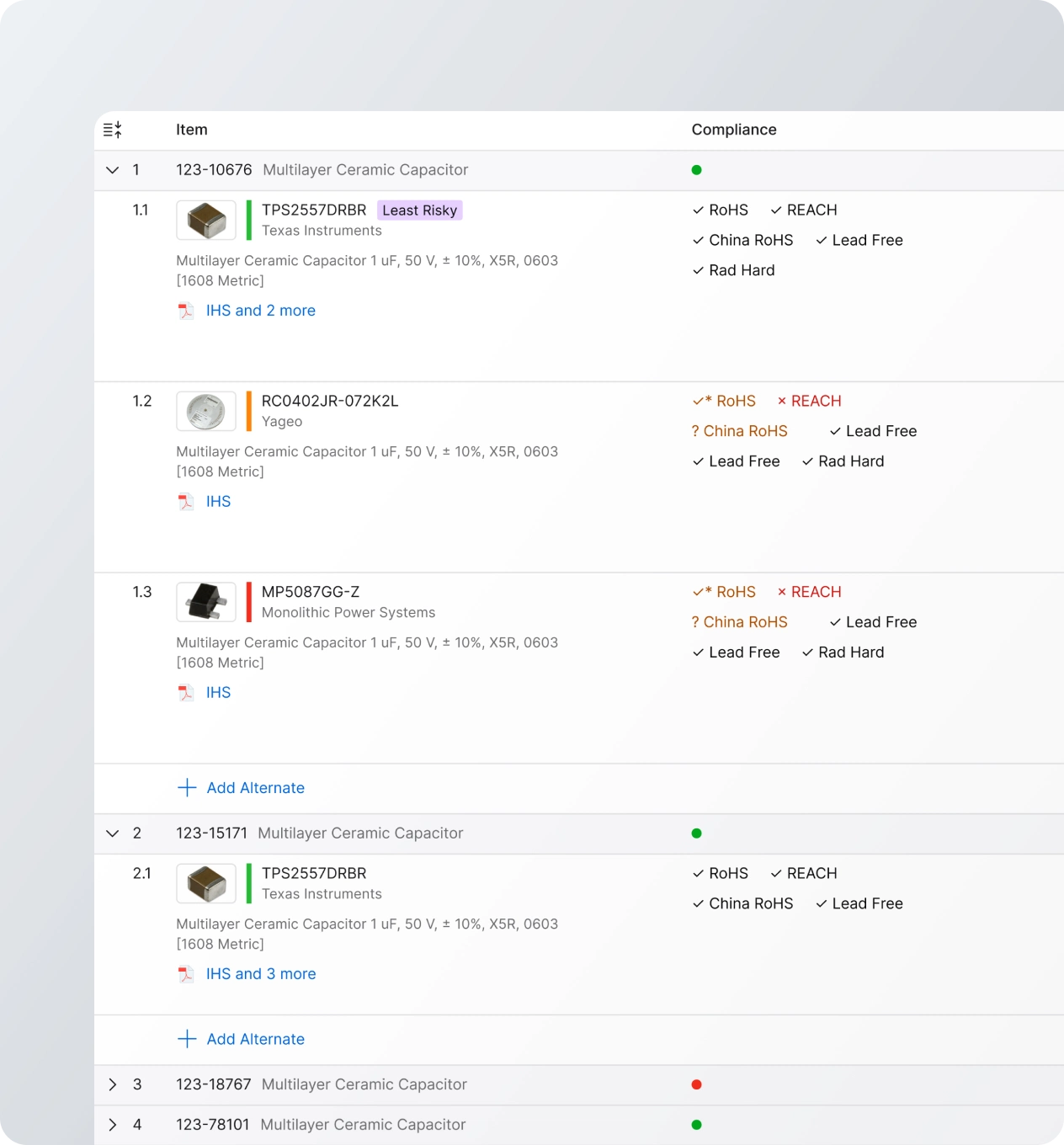
Task: Click the unknown China RoHS entry in row 1.2
Action: pyautogui.click(x=739, y=432)
